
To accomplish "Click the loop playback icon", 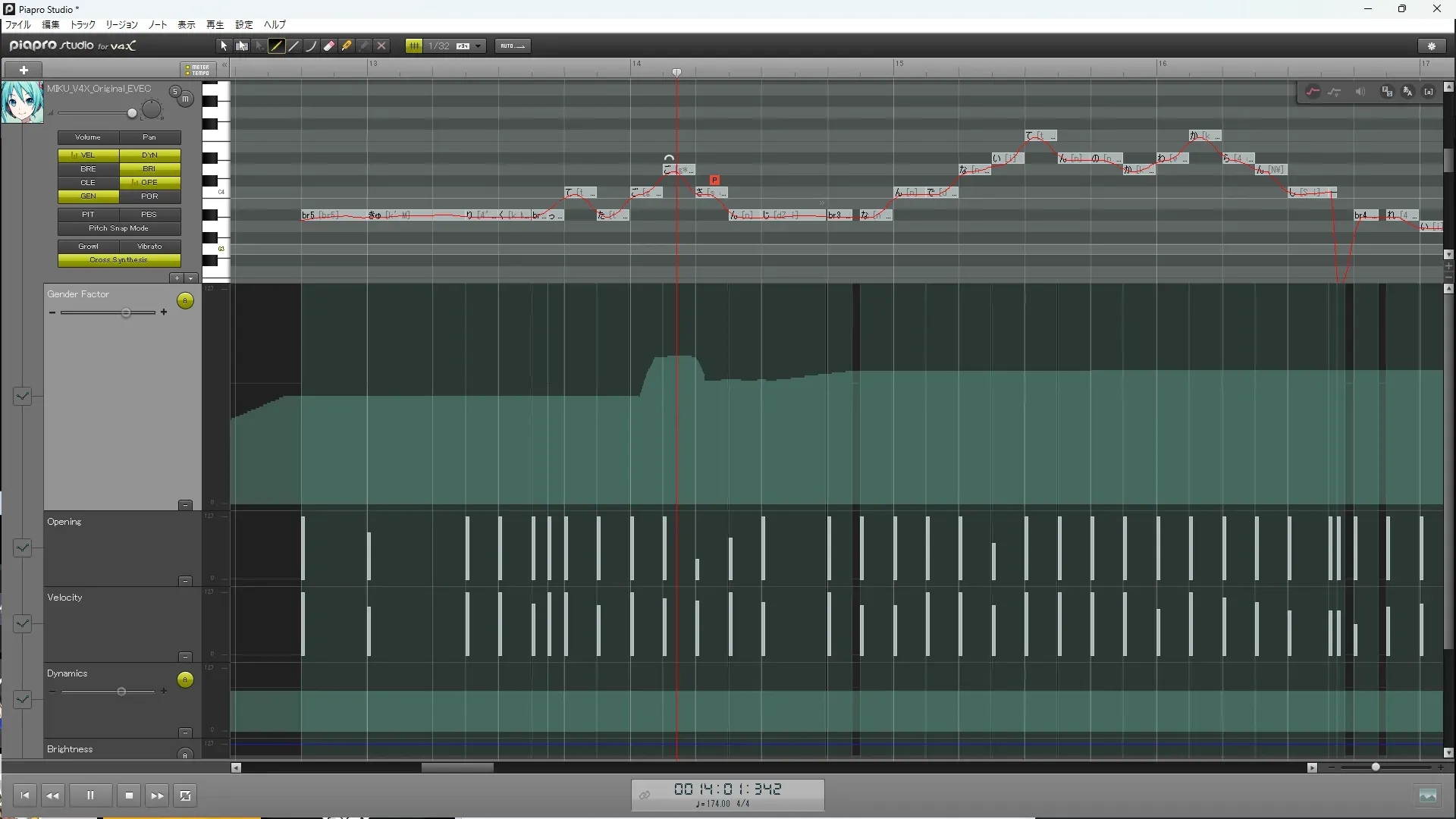I will [185, 795].
